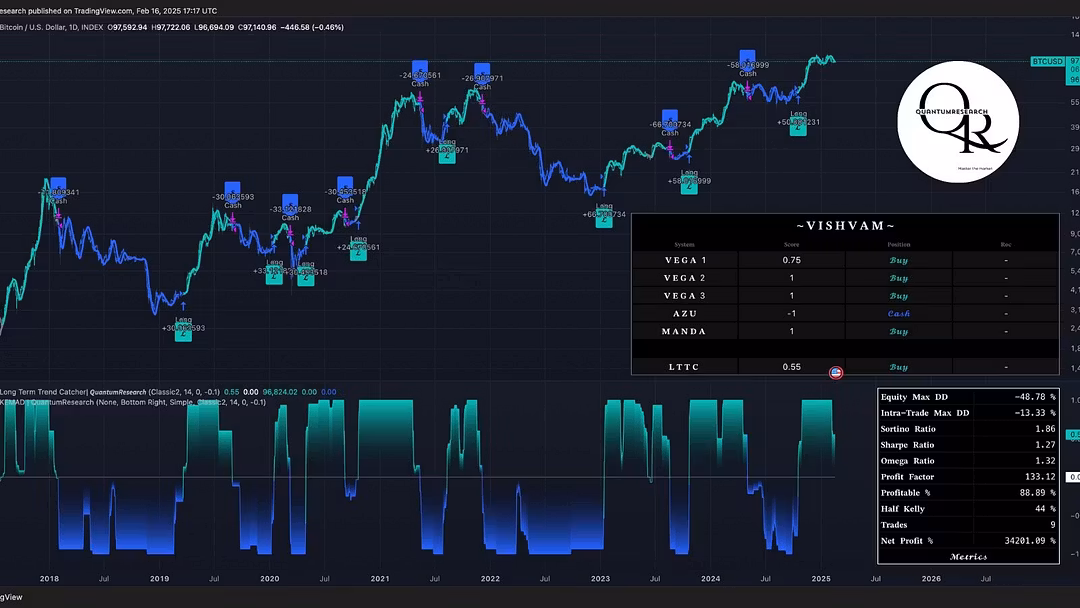
Task: Click the US flag event icon
Action: pyautogui.click(x=836, y=373)
